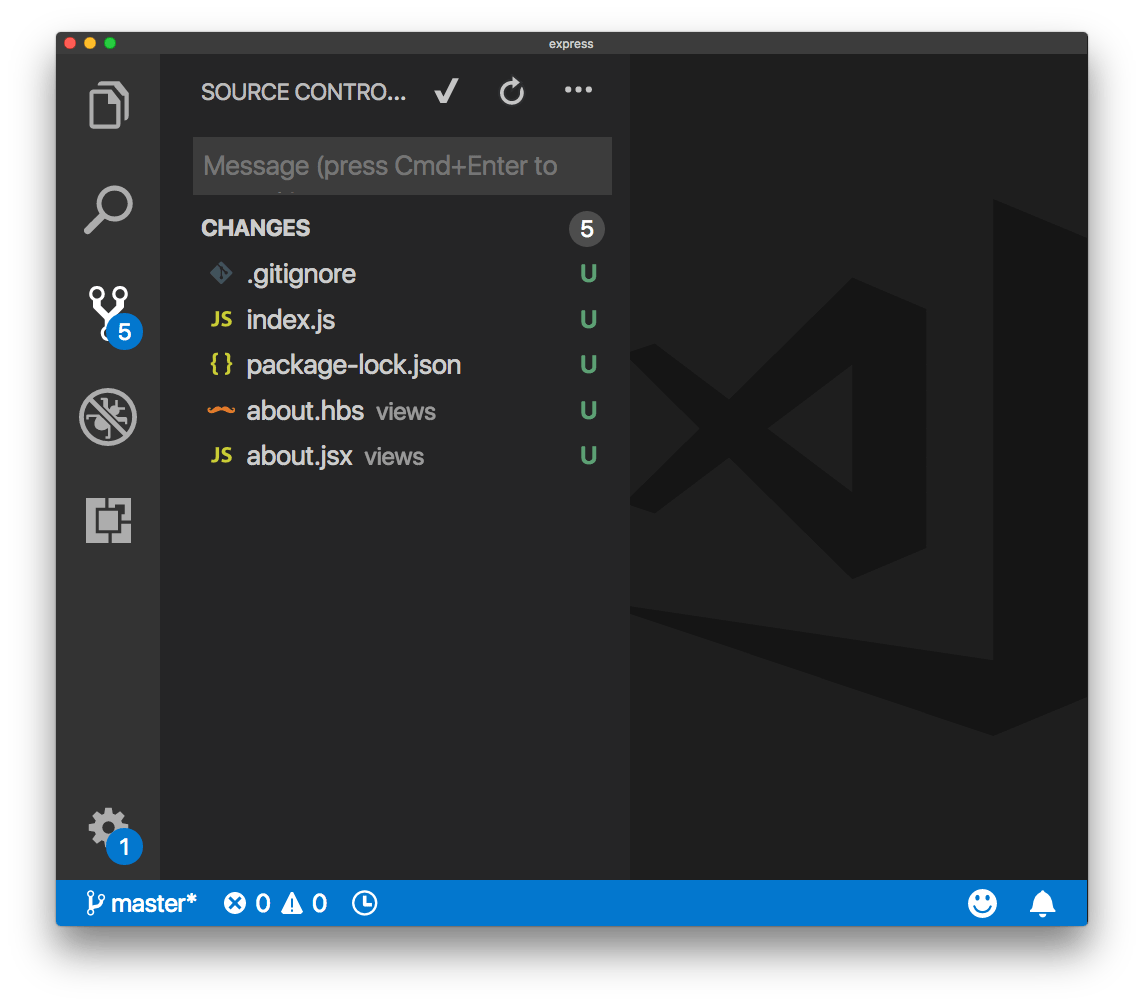The height and width of the screenshot is (1006, 1144).
Task: Open the Extensions view icon
Action: (108, 520)
